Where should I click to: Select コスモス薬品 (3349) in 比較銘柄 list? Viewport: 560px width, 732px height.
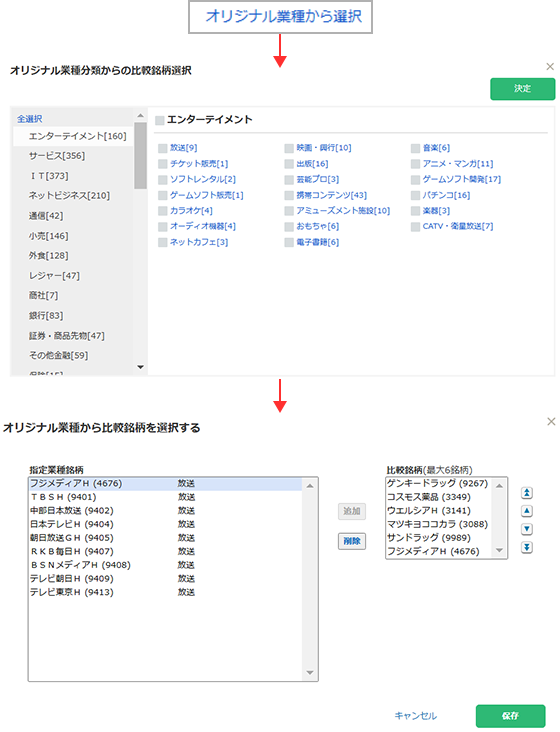tap(440, 497)
